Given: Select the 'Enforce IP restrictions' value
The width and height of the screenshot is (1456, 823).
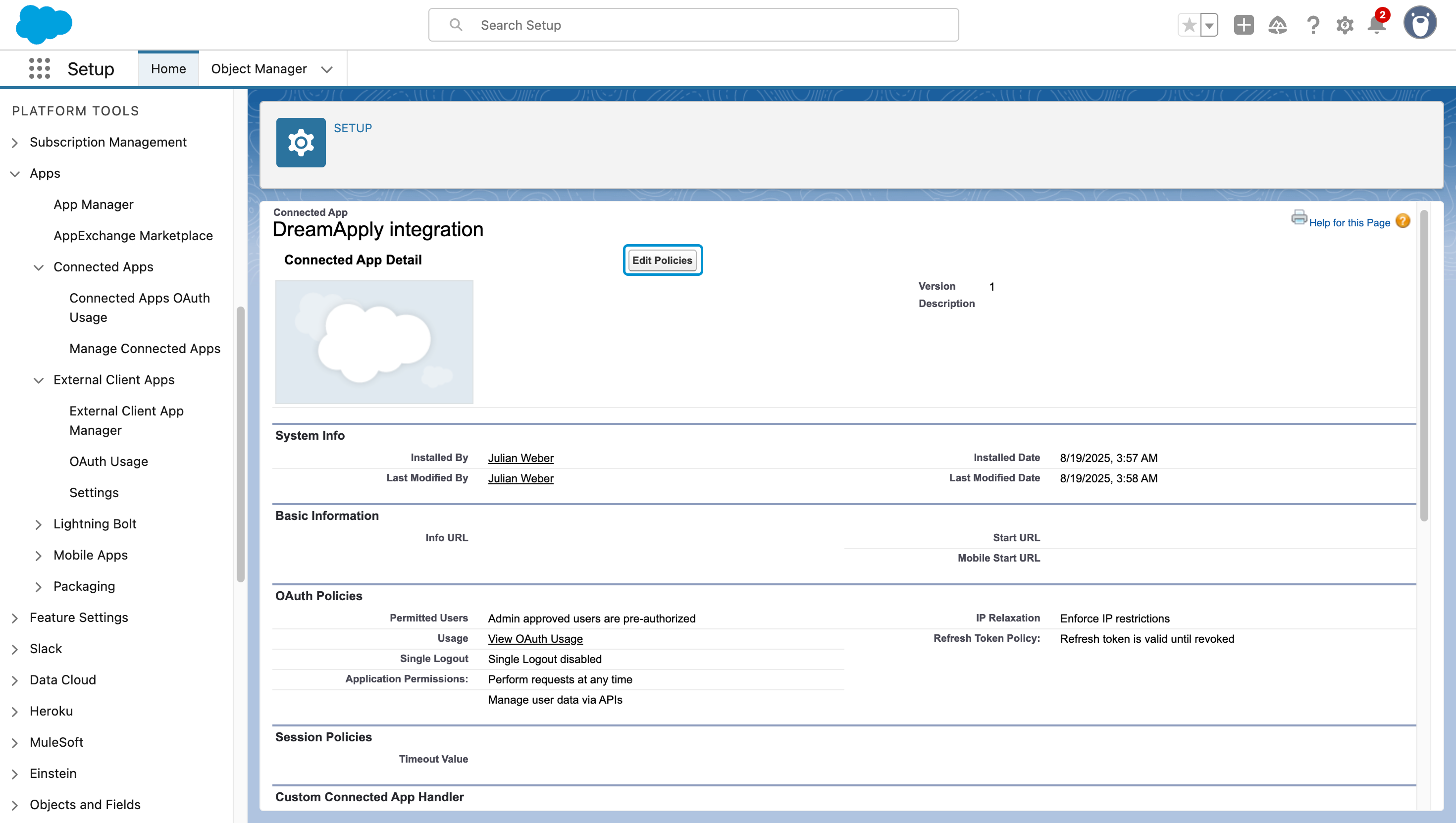Looking at the screenshot, I should pos(1114,618).
